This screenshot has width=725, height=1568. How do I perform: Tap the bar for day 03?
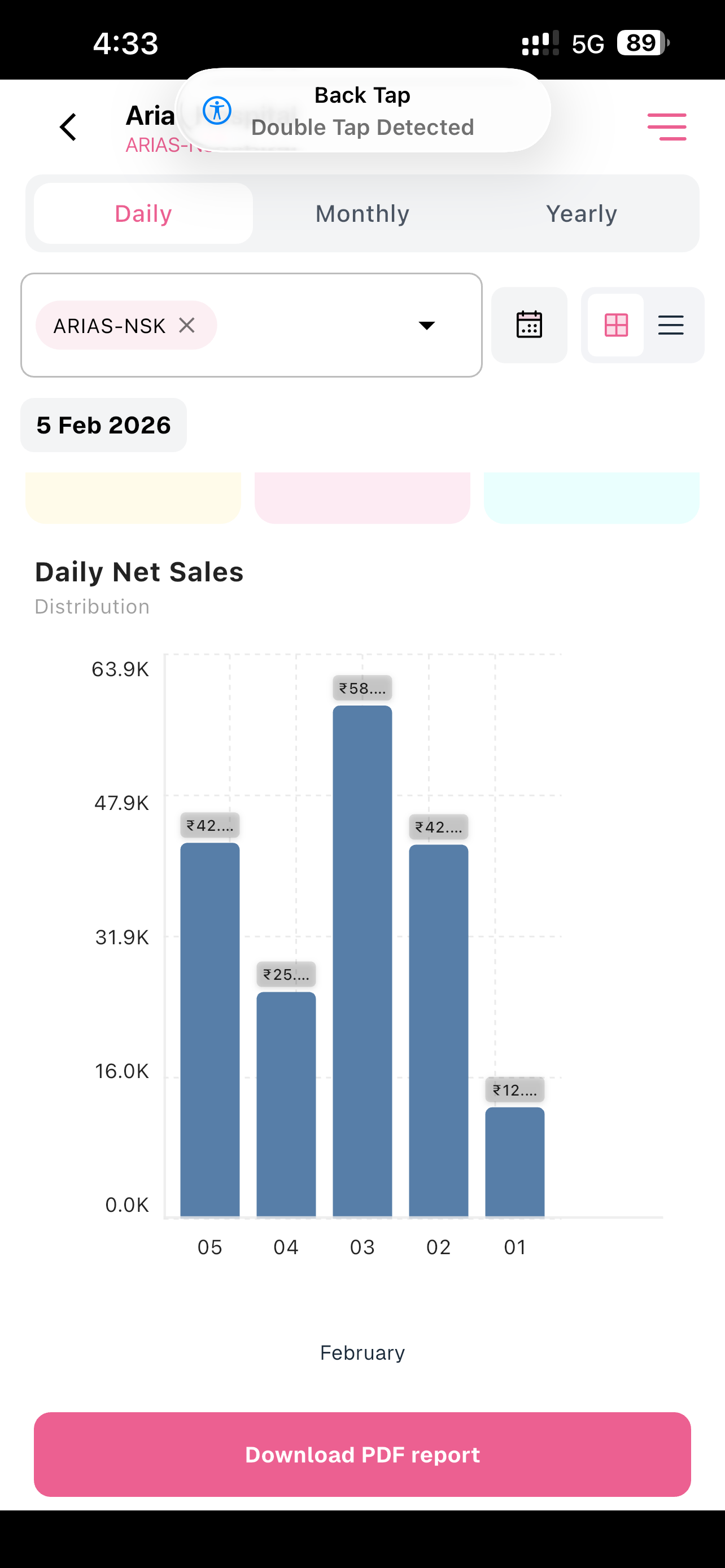click(362, 961)
